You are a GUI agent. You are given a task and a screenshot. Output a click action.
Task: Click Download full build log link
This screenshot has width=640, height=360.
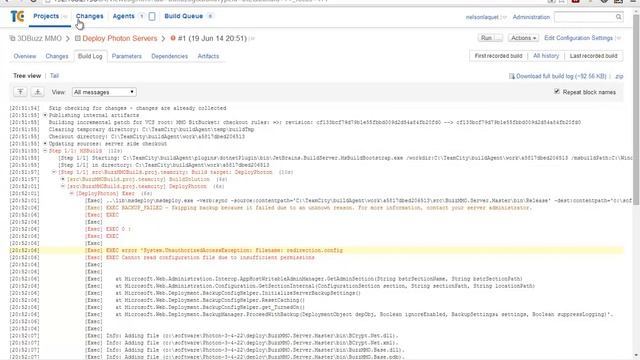point(561,76)
